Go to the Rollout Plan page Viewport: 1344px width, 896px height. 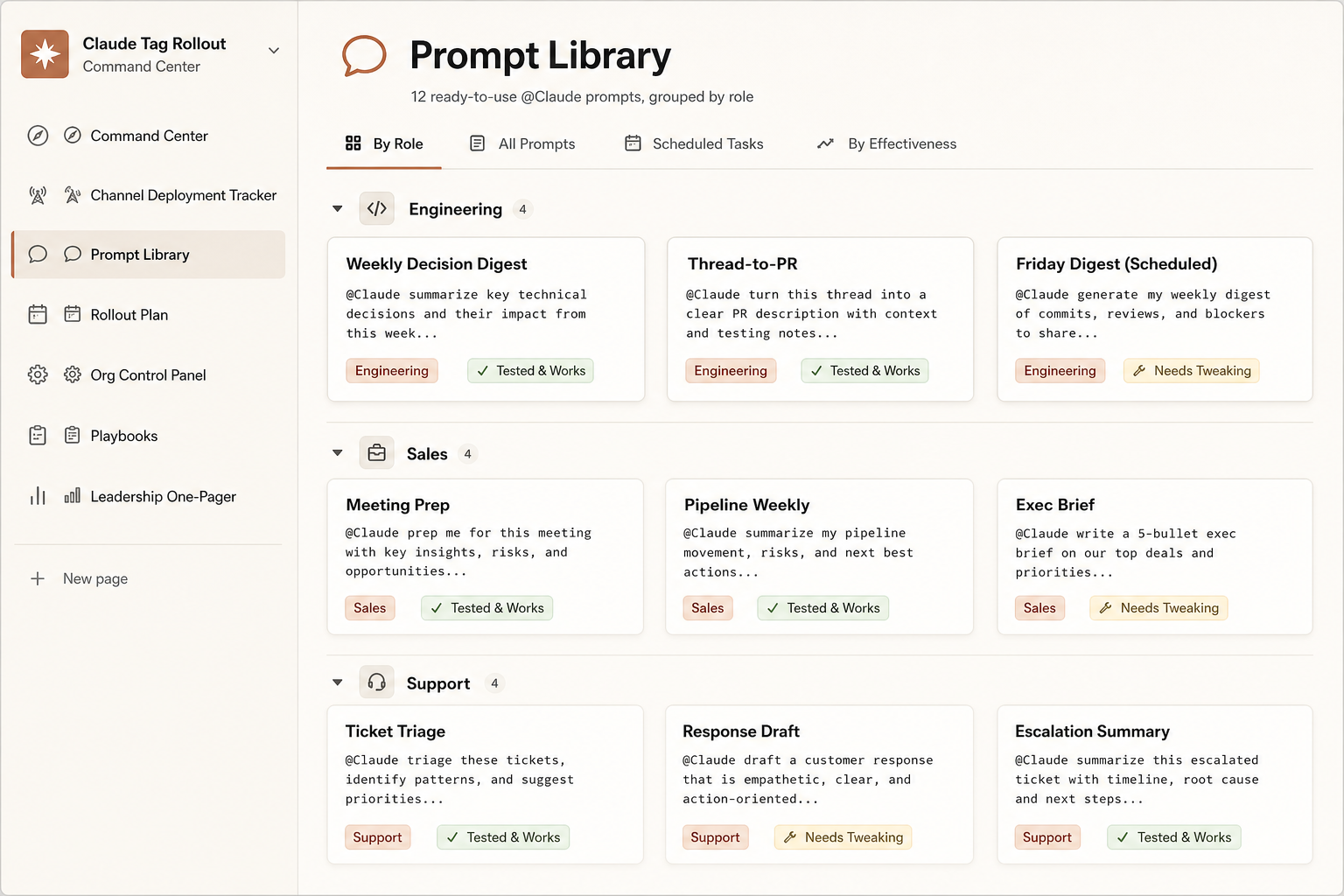149,314
